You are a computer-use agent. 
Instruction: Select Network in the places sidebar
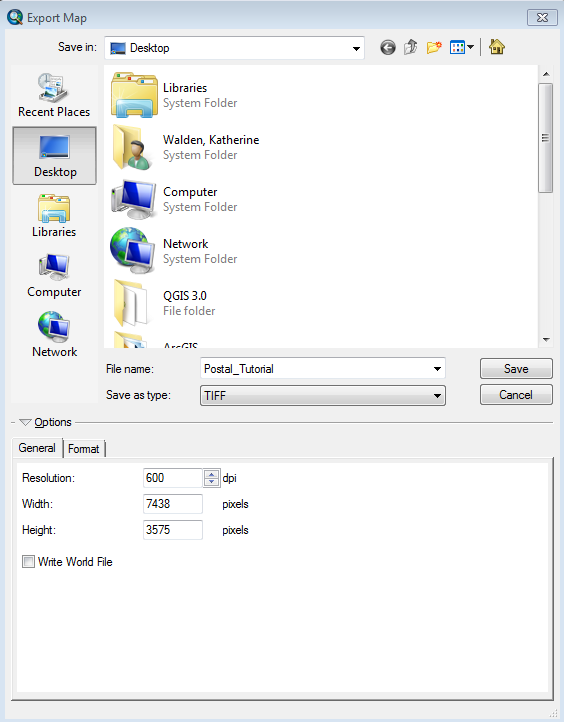tap(54, 335)
